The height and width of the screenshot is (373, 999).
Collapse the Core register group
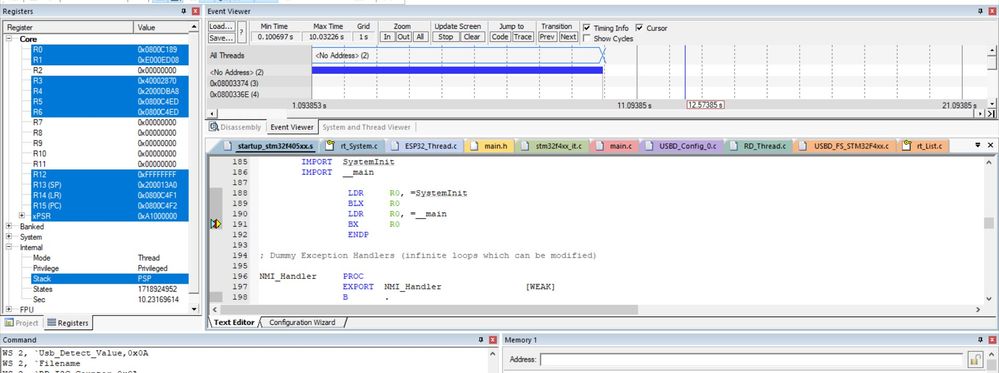[x=9, y=39]
